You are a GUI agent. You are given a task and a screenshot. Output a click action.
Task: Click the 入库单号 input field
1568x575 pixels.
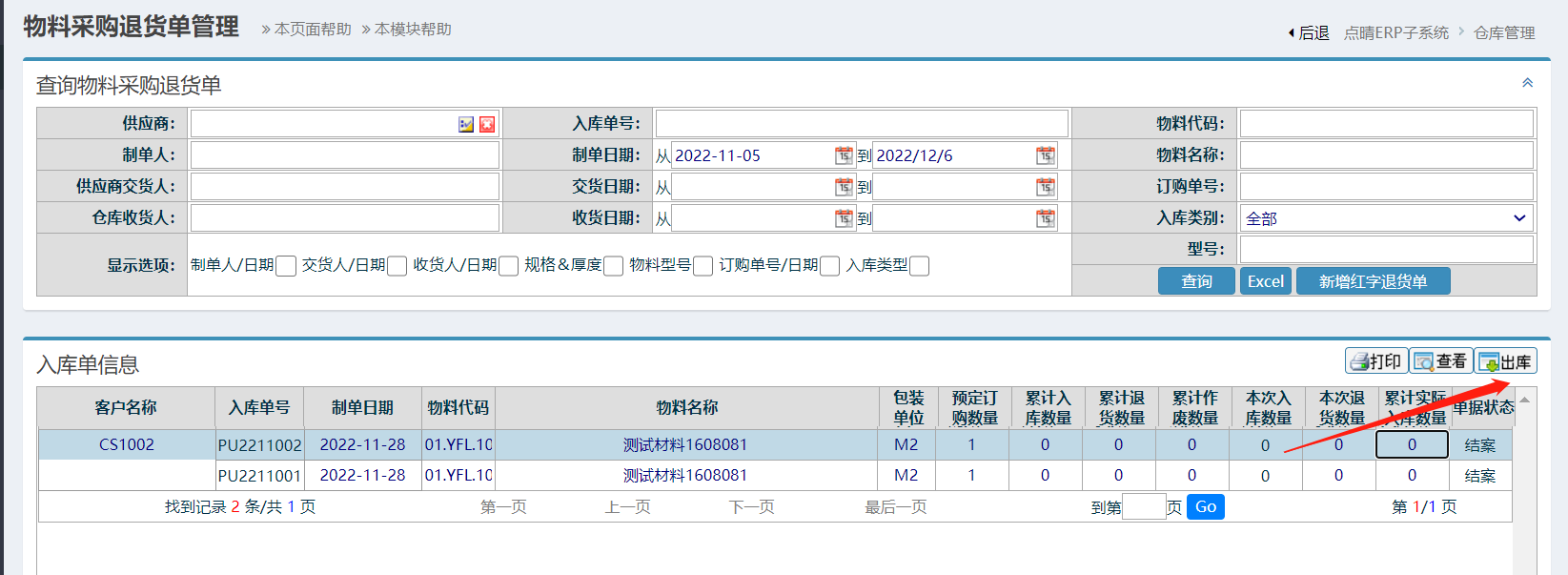pos(862,124)
